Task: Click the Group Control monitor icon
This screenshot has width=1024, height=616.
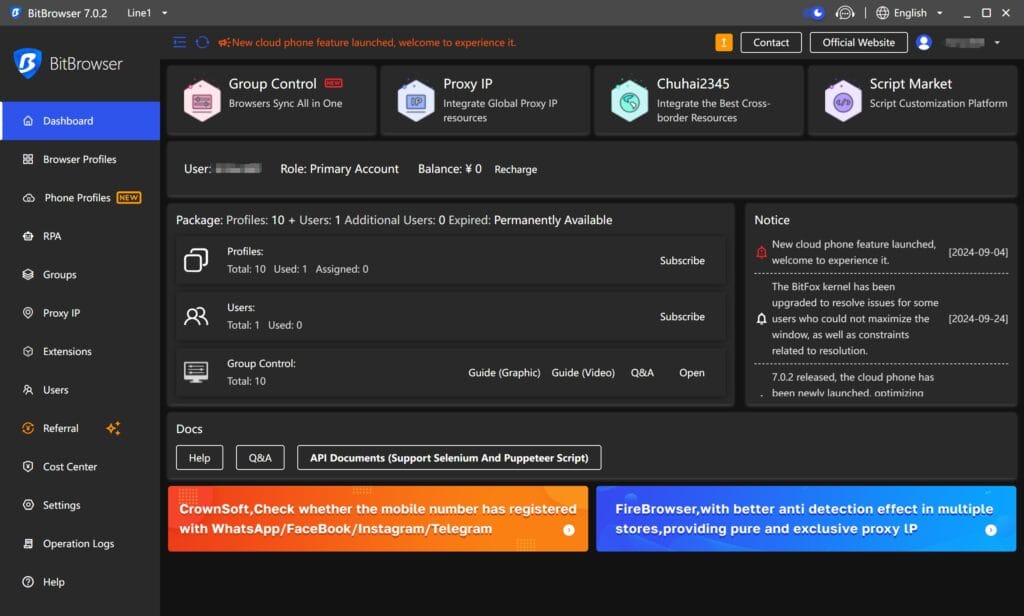Action: pyautogui.click(x=196, y=372)
